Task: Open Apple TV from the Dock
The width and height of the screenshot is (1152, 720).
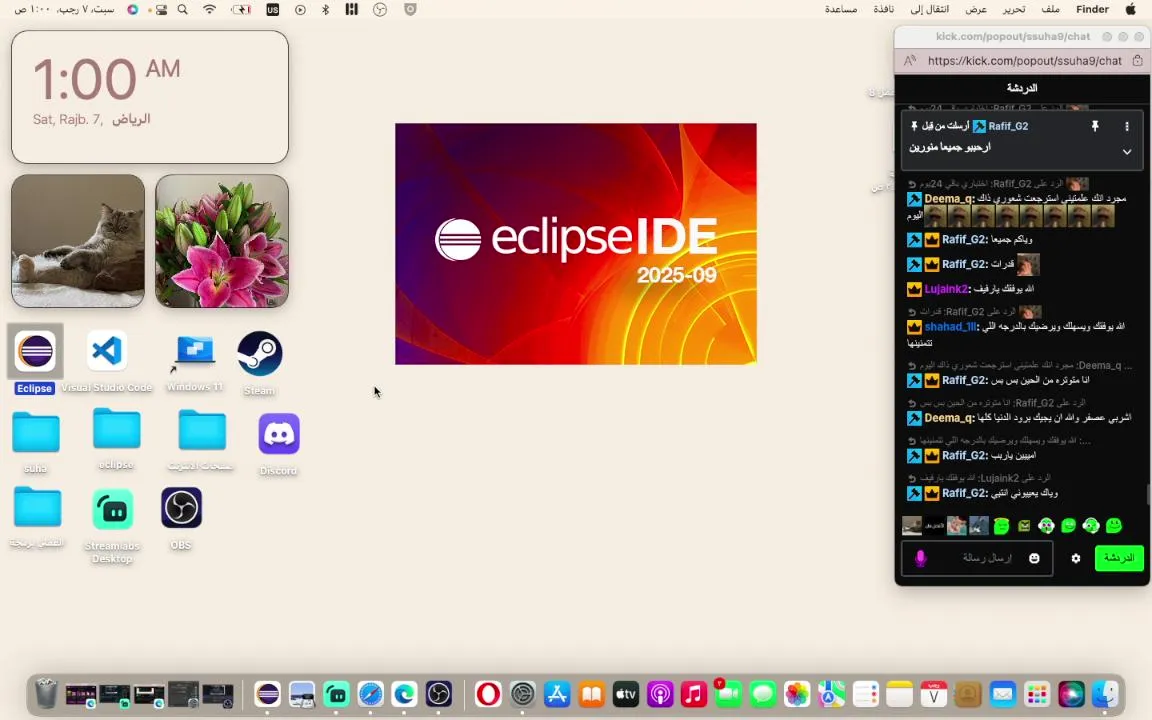Action: [625, 694]
